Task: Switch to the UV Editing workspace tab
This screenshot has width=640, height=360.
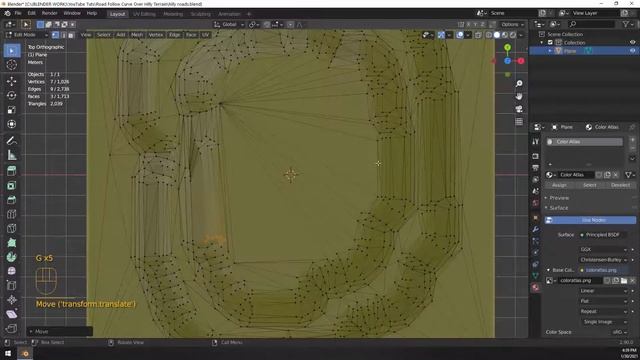Action: [x=144, y=14]
